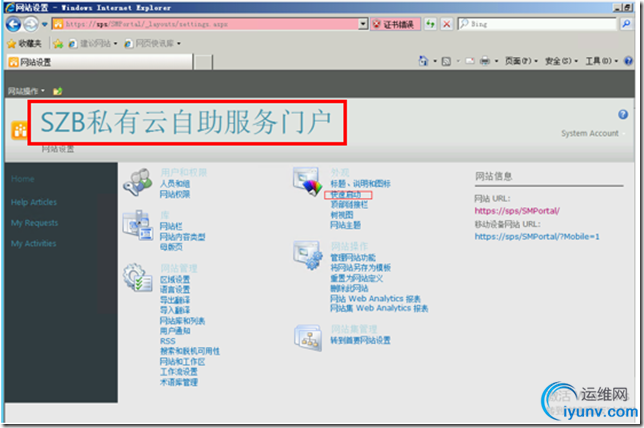Click the add to favorites bar star icon
Image resolution: width=644 pixels, height=428 pixels.
(58, 43)
